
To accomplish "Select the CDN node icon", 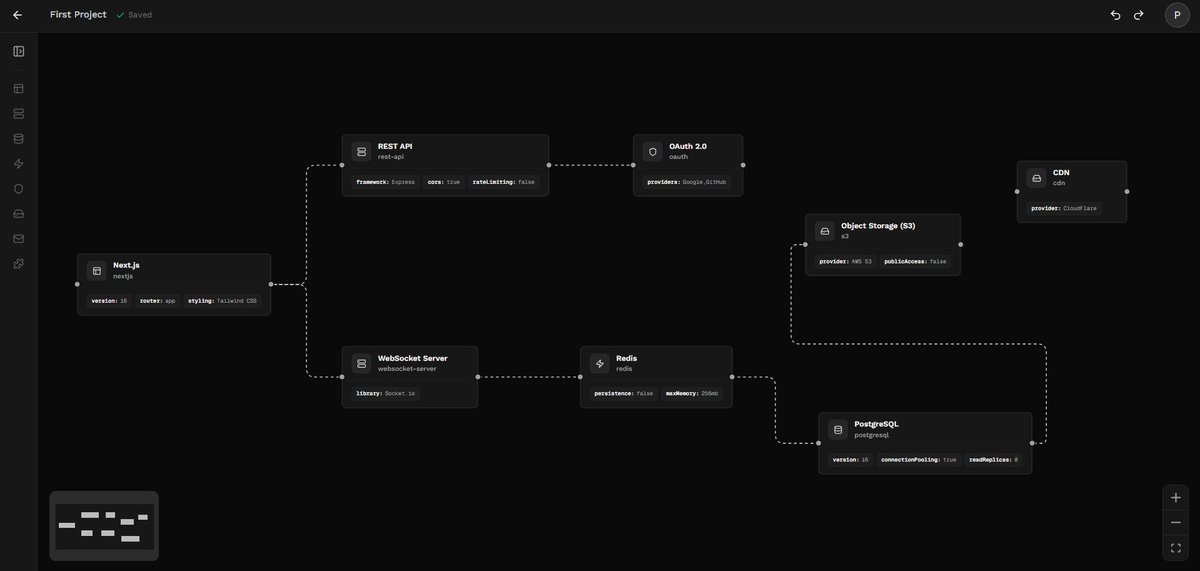I will pos(1036,178).
